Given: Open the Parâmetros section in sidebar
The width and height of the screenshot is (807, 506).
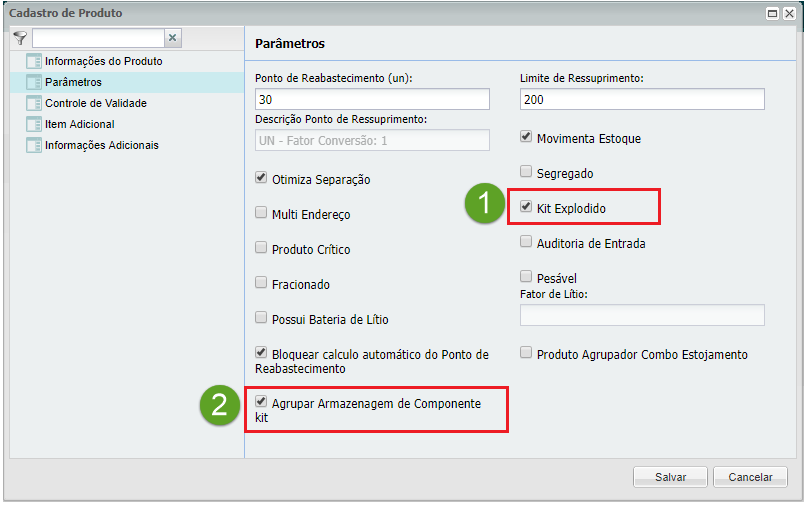Looking at the screenshot, I should click(73, 82).
